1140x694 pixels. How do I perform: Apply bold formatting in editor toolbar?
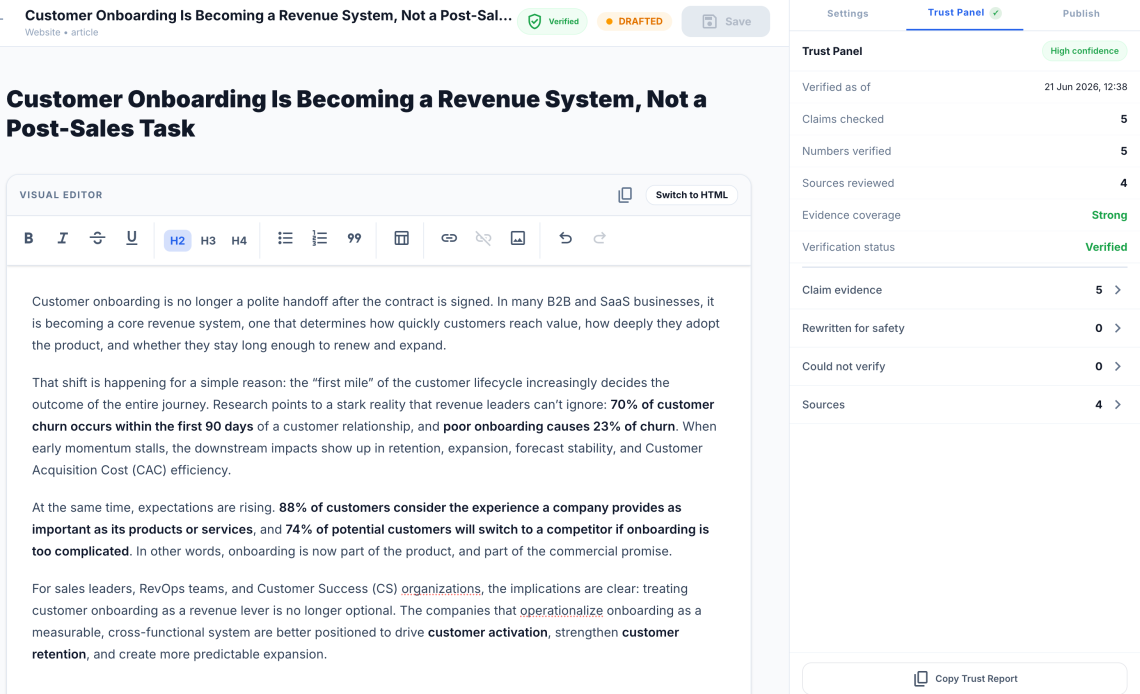pos(28,238)
